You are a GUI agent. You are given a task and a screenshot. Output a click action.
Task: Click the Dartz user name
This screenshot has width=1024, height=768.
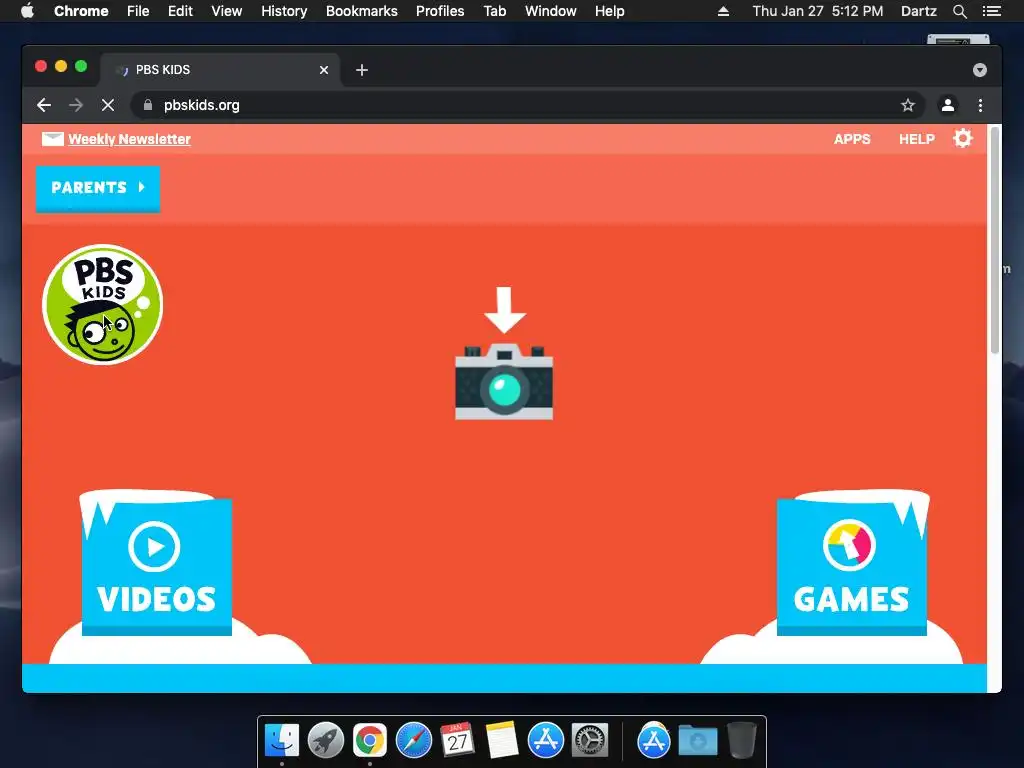tap(918, 11)
